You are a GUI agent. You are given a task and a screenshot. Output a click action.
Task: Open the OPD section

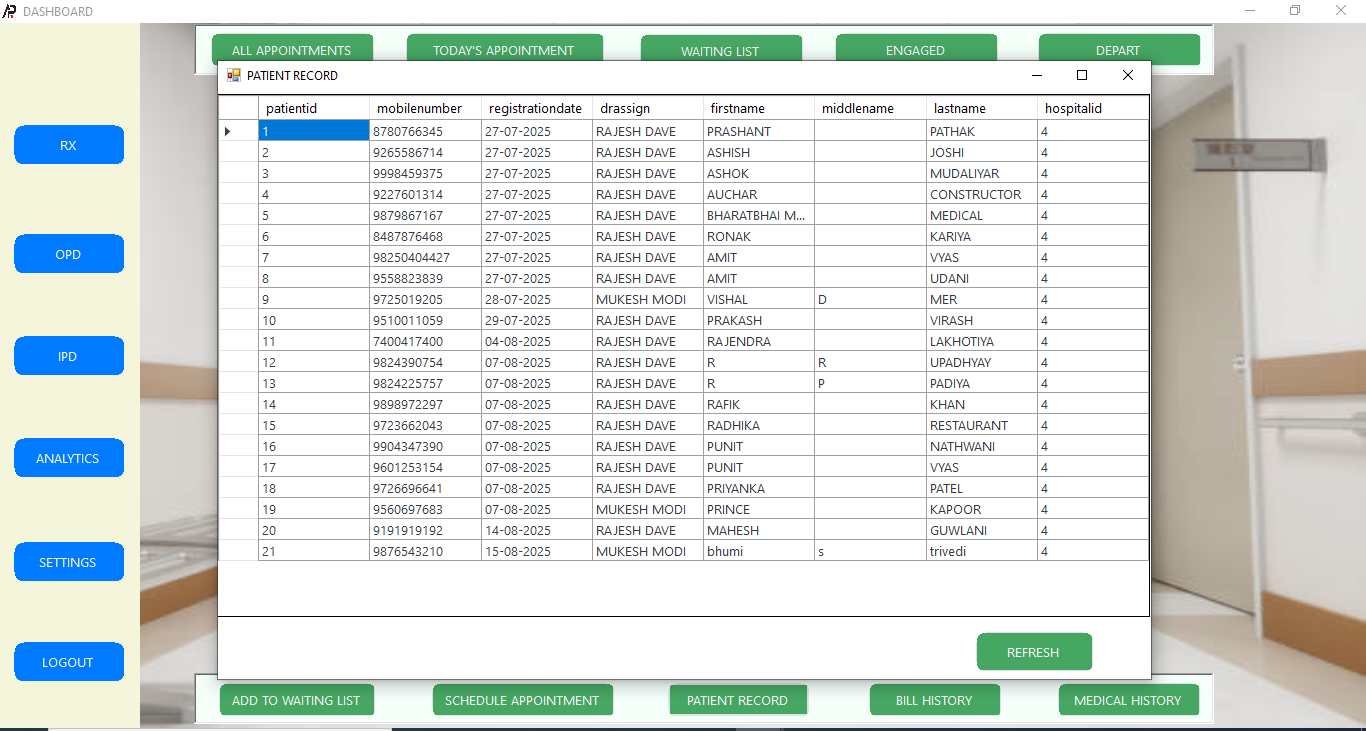(68, 254)
